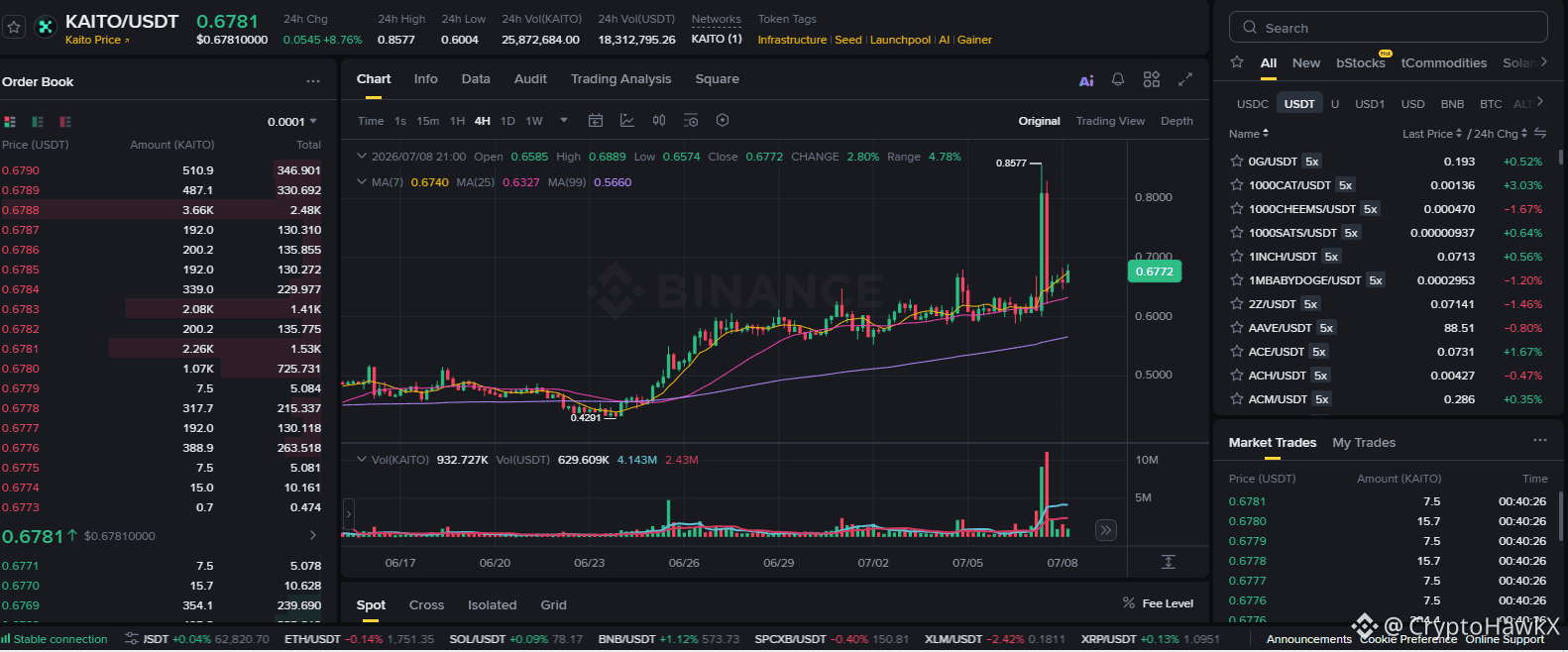1568x652 pixels.
Task: Open Market Trades more options menu
Action: coord(1540,440)
